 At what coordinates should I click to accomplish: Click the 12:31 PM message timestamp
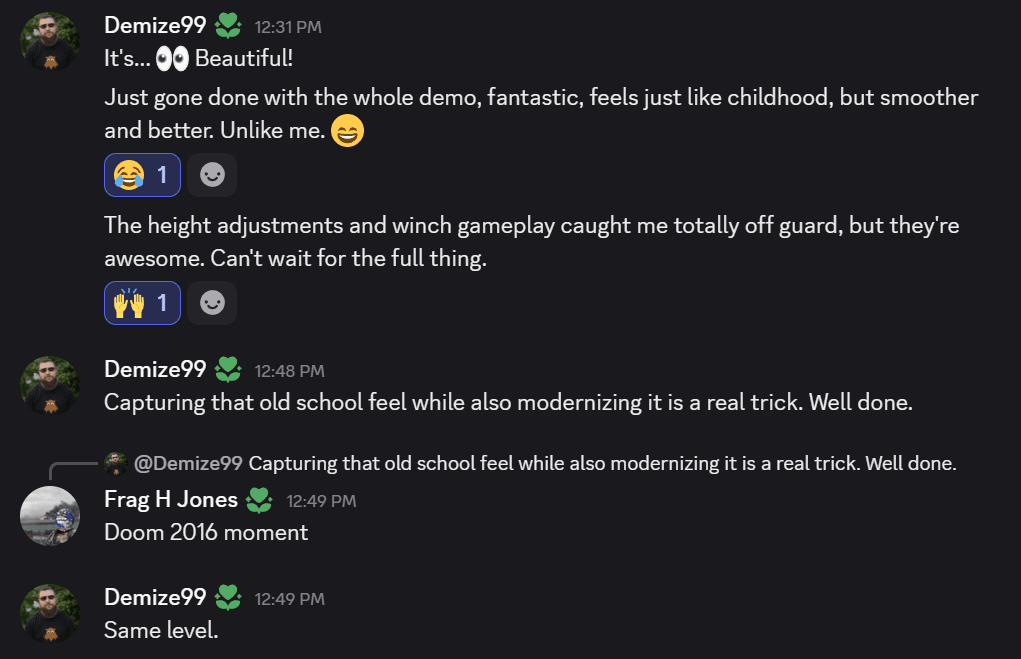point(288,27)
